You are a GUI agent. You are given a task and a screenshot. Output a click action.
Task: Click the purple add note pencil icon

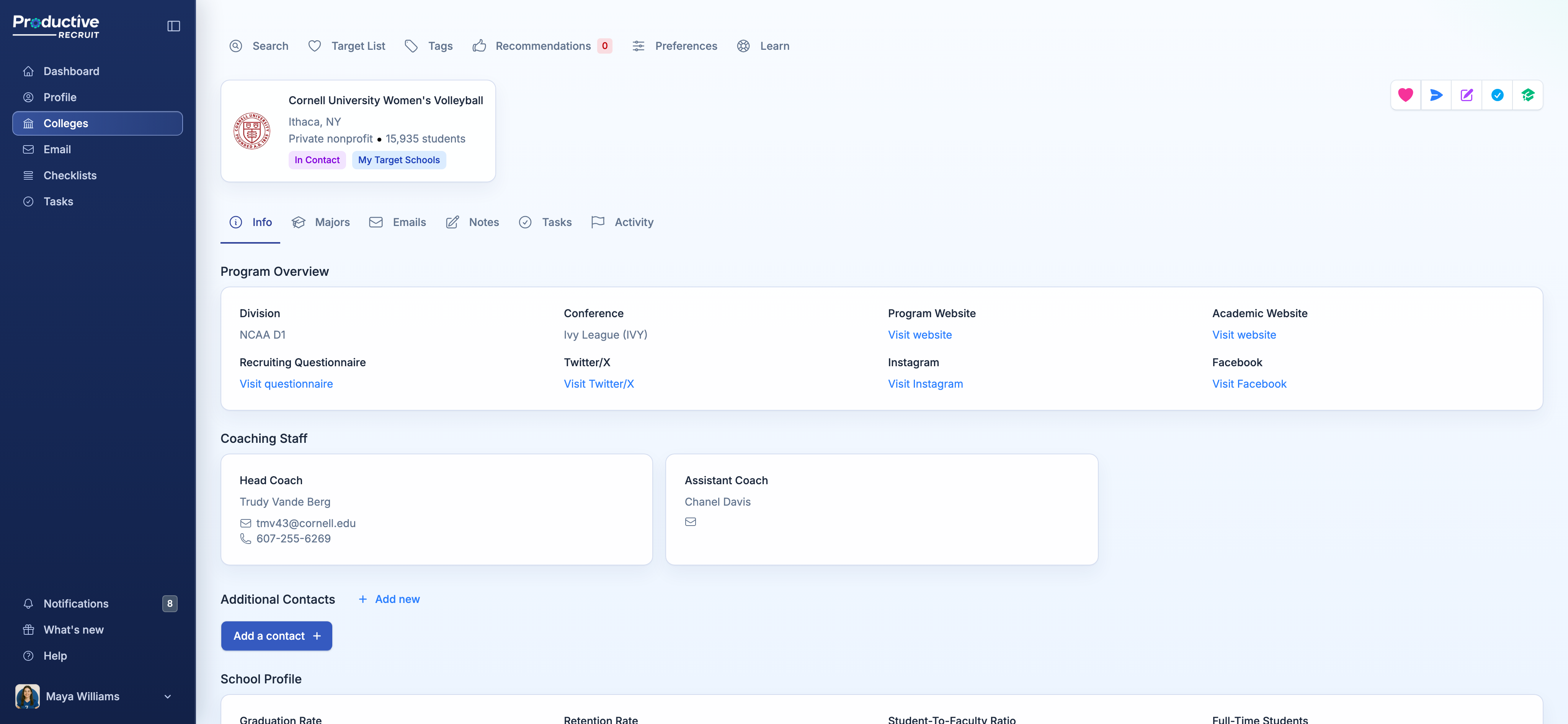(x=1466, y=95)
